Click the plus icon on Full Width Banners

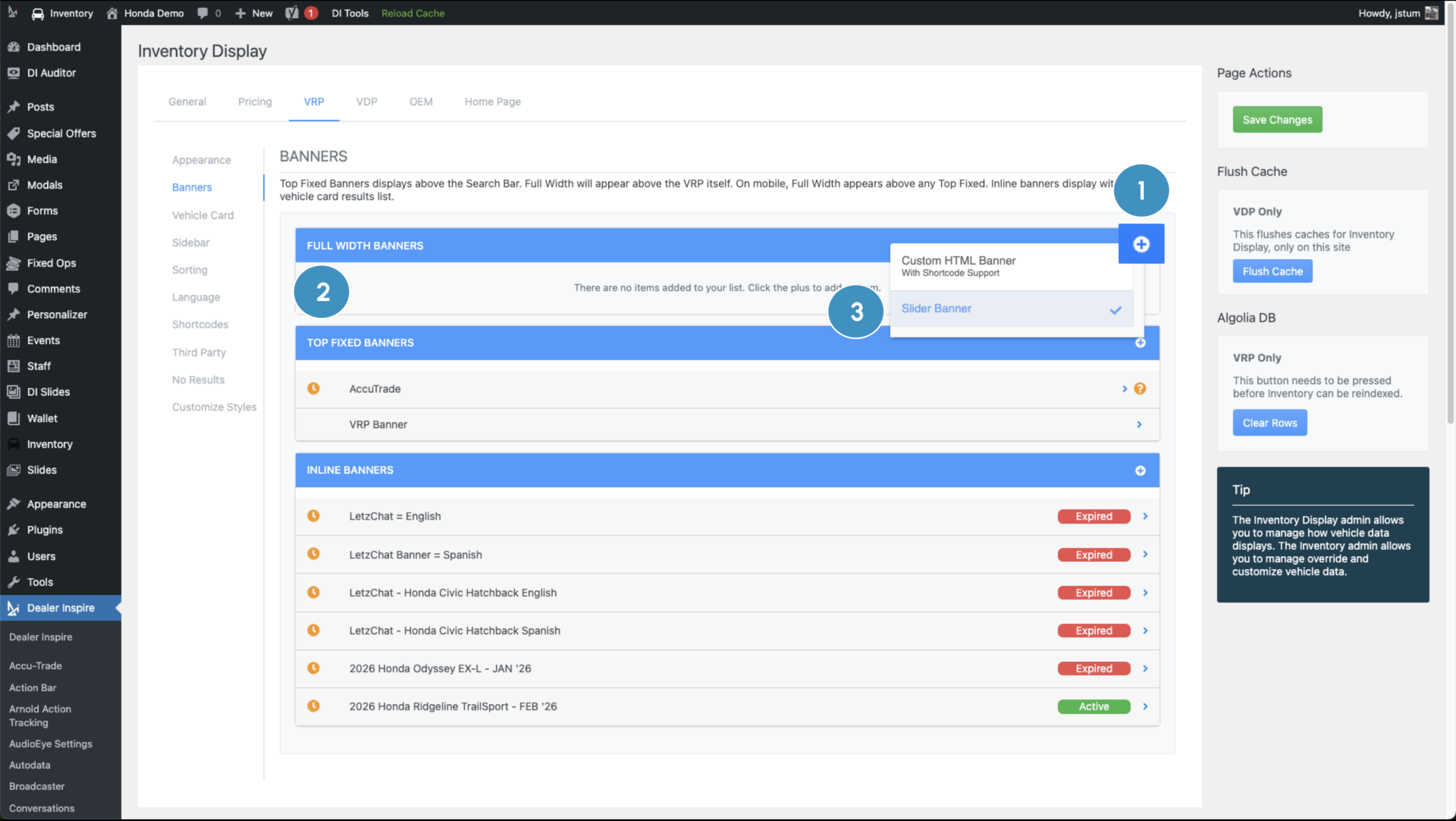pos(1141,244)
